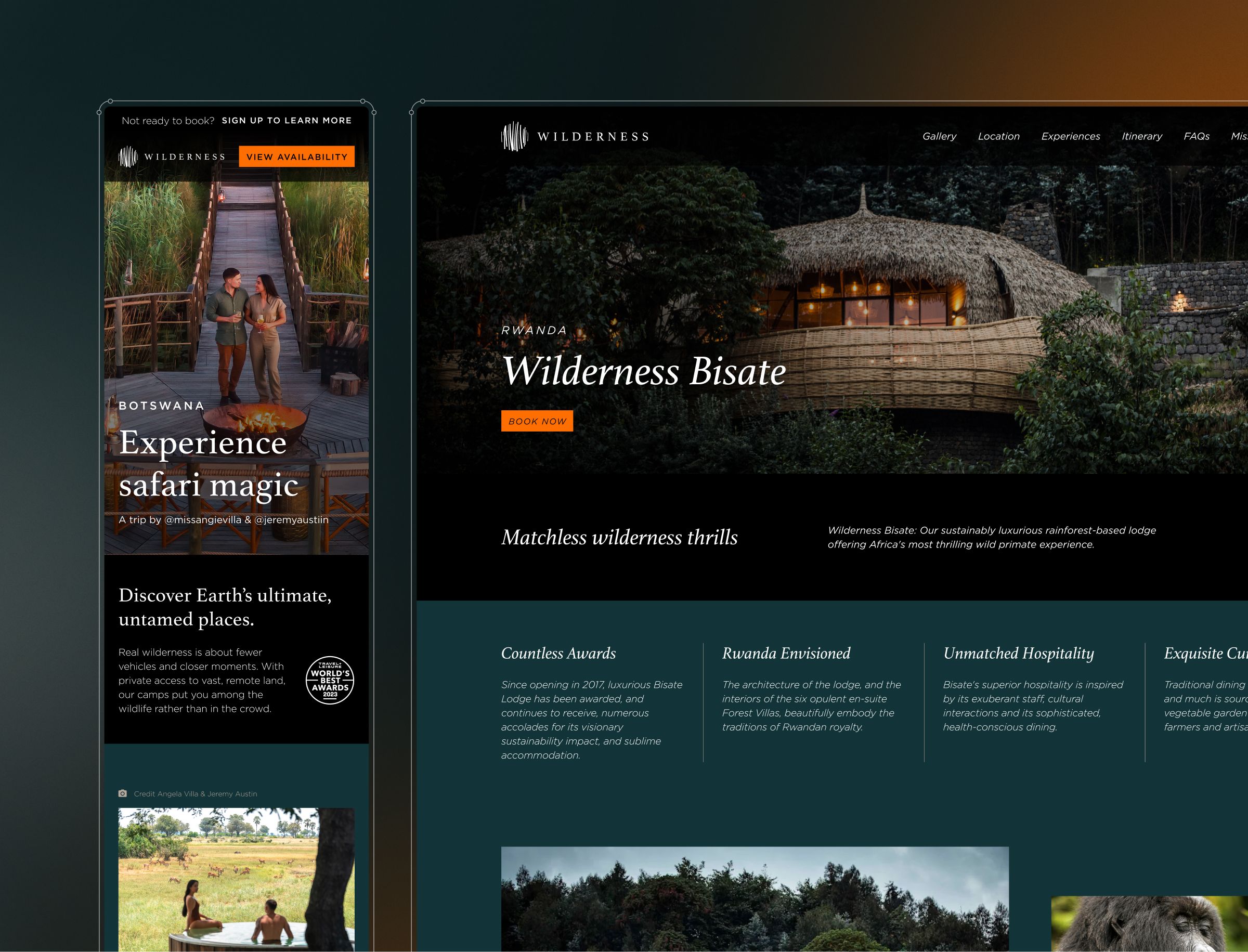Click the 'architecture of the lodge' paragraph

[x=811, y=706]
